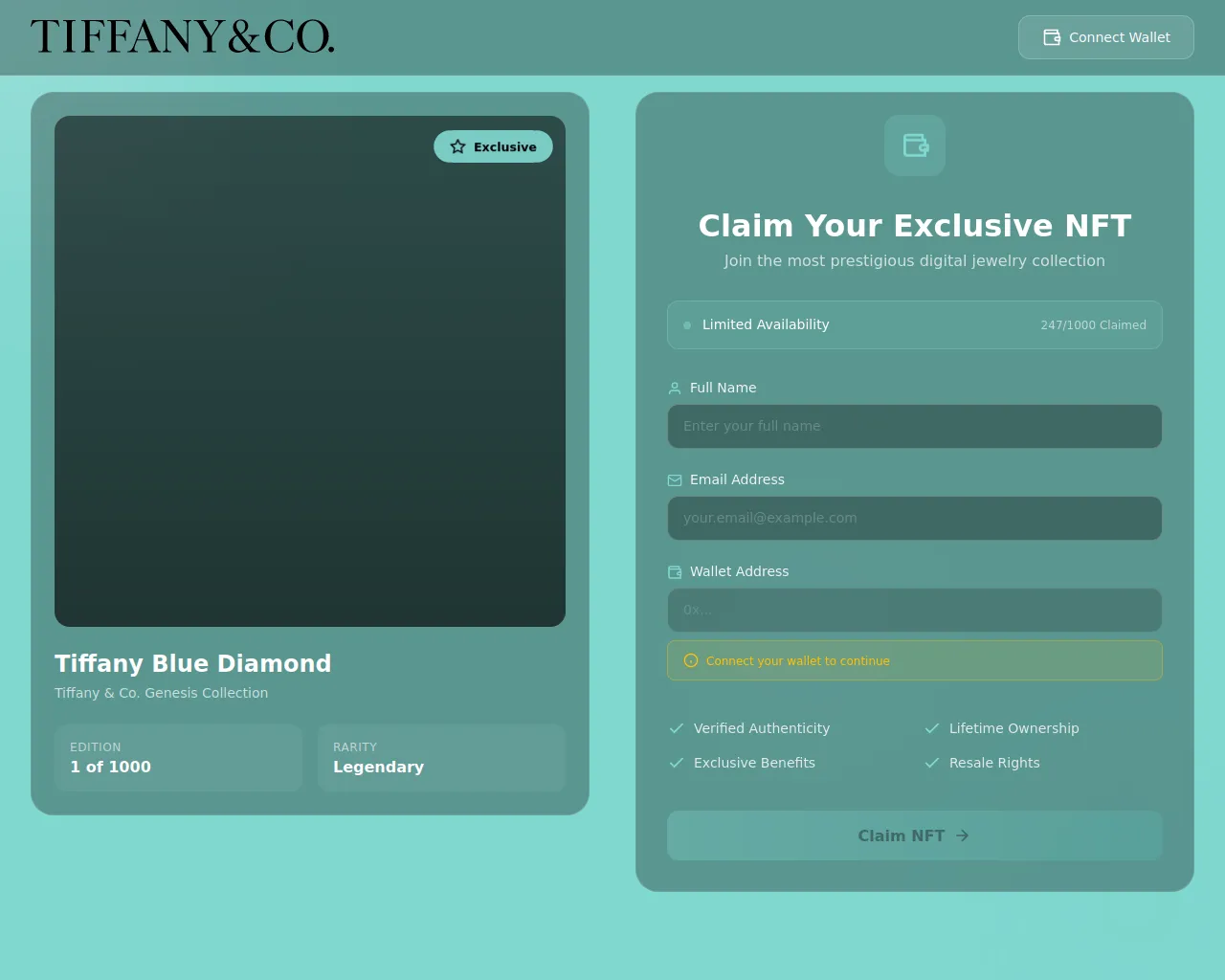
Task: Click the checkmark next to Lifetime Ownership
Action: click(932, 728)
